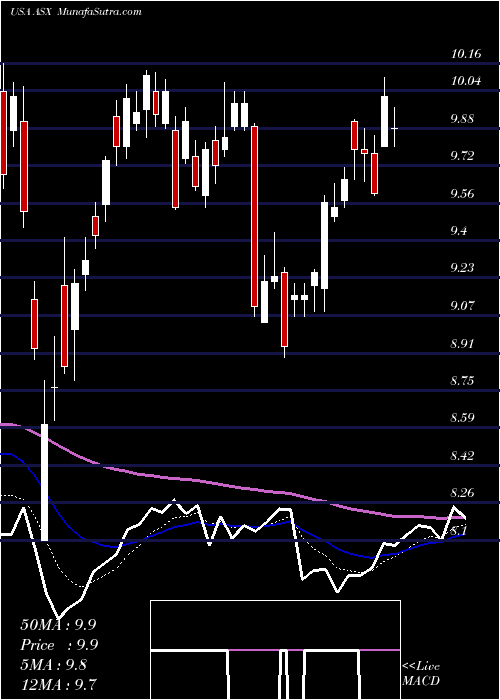This screenshot has height=700, width=500.
Task: Click the tall white volume bar
Action: click(x=44, y=482)
